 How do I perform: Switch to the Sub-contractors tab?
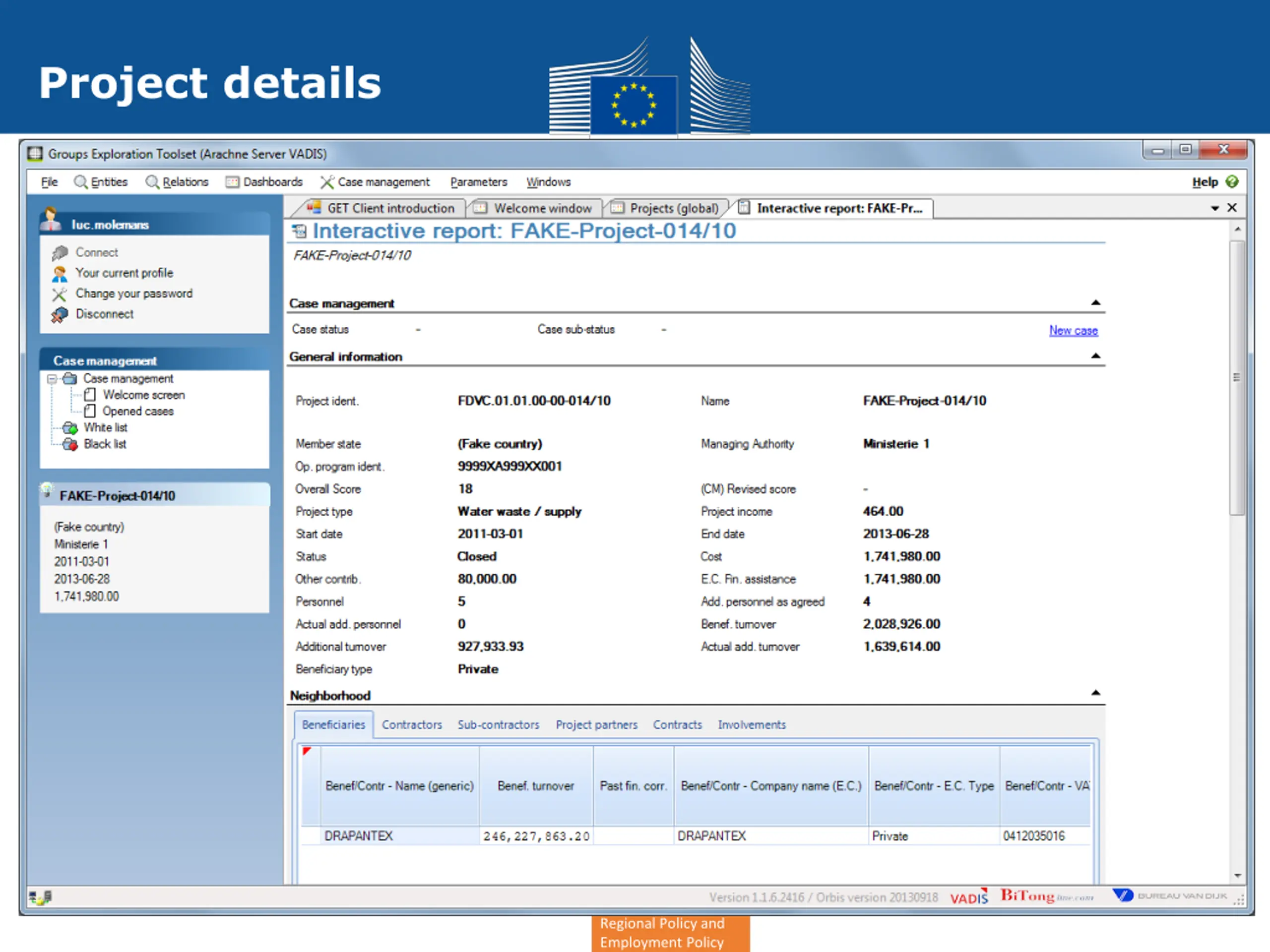(x=499, y=725)
